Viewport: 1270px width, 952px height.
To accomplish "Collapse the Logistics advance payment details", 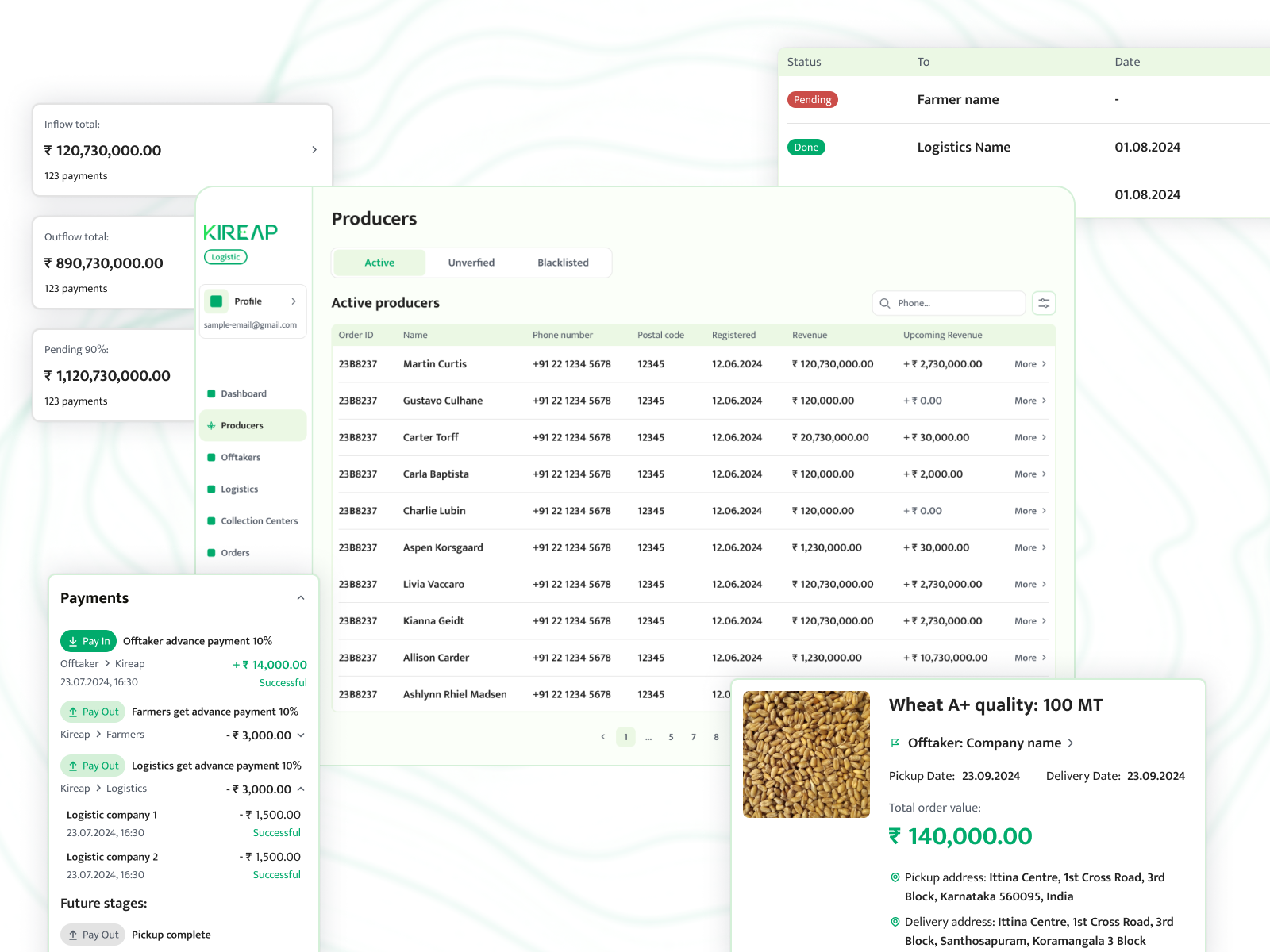I will tap(300, 789).
